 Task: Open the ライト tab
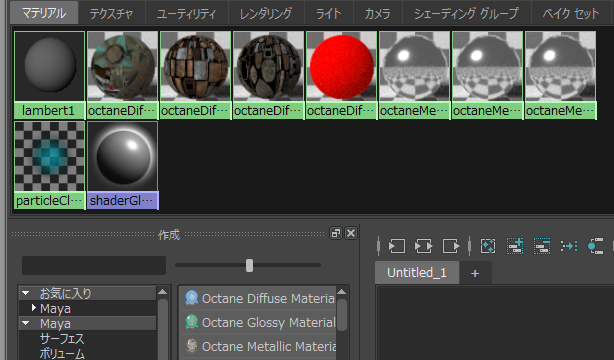329,13
